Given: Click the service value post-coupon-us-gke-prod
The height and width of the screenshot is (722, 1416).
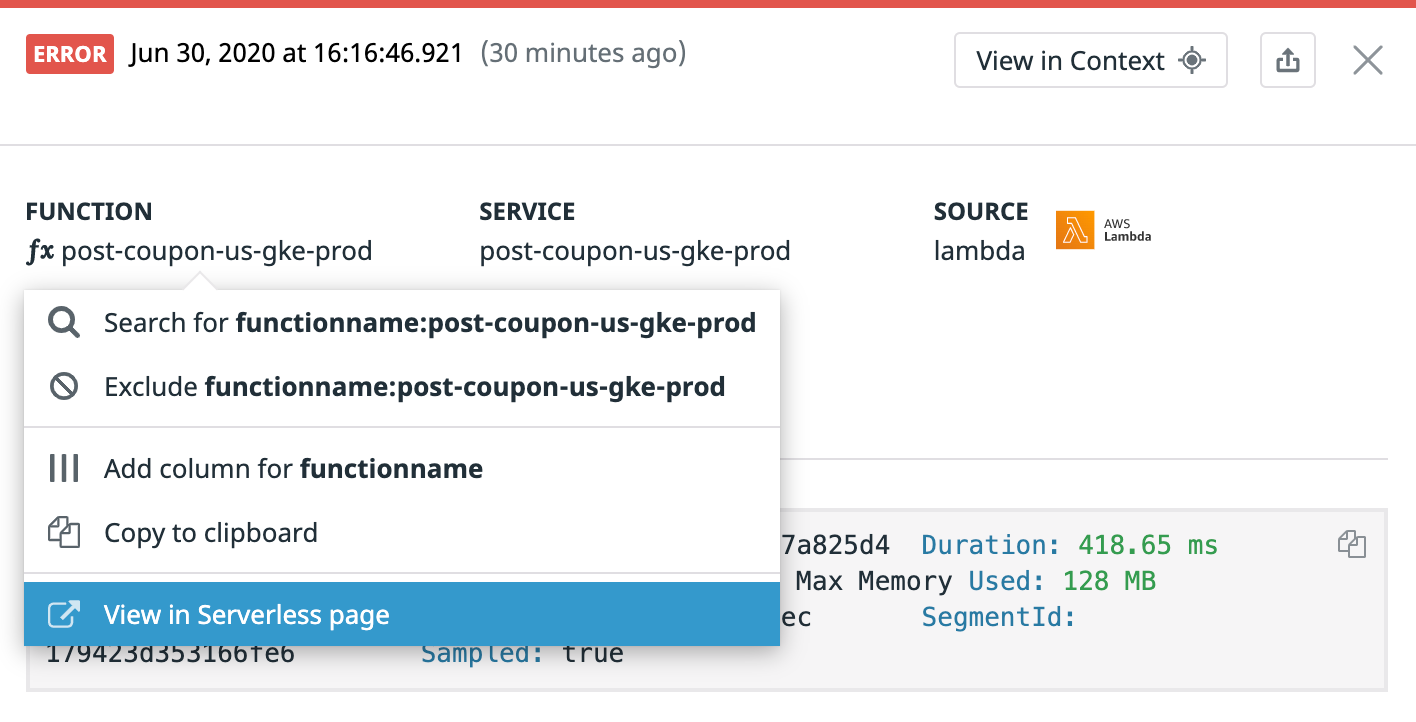Looking at the screenshot, I should [635, 251].
